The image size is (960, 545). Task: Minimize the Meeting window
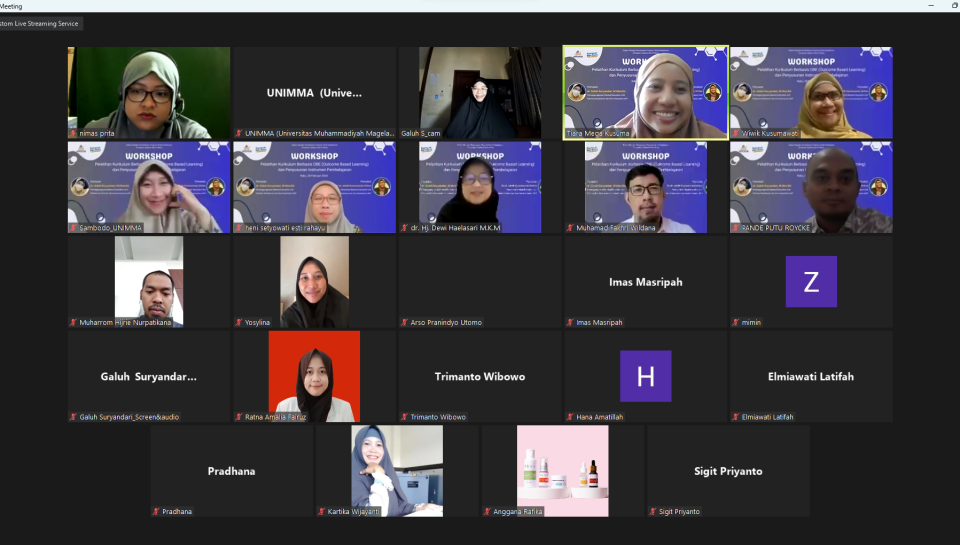(931, 6)
